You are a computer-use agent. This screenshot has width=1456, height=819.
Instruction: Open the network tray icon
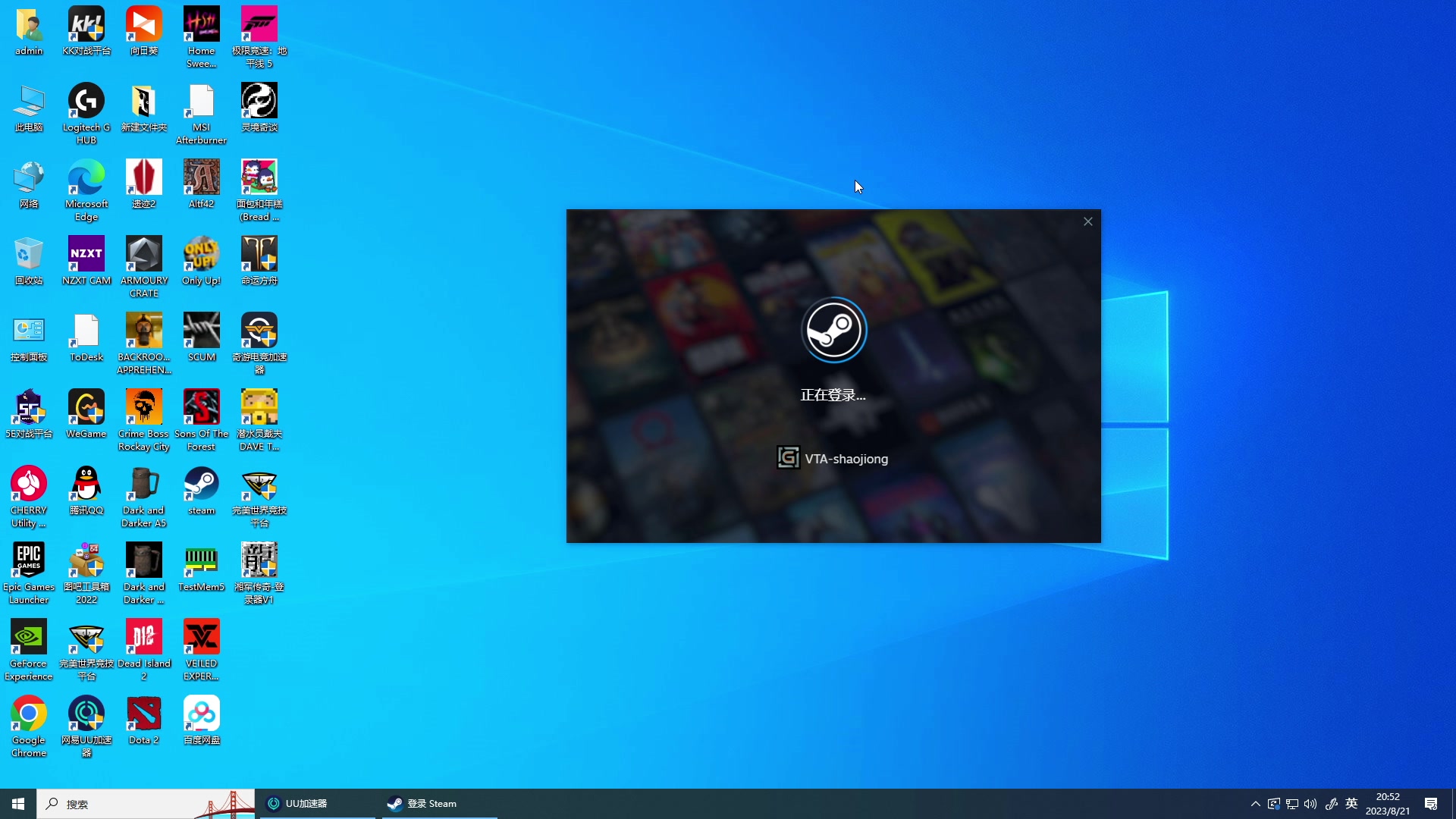click(1292, 804)
